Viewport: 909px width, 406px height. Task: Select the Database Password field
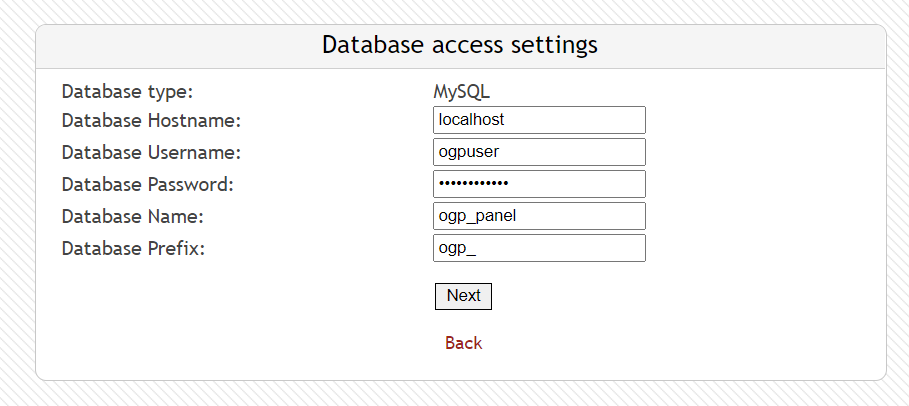[x=539, y=184]
